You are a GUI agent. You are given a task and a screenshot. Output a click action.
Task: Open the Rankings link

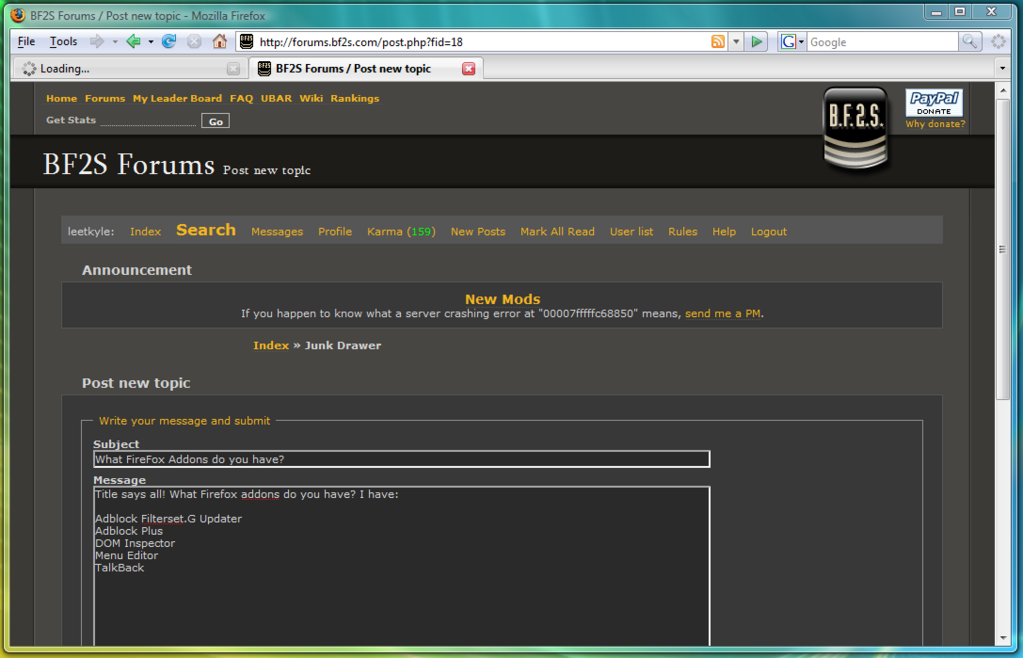pyautogui.click(x=355, y=98)
